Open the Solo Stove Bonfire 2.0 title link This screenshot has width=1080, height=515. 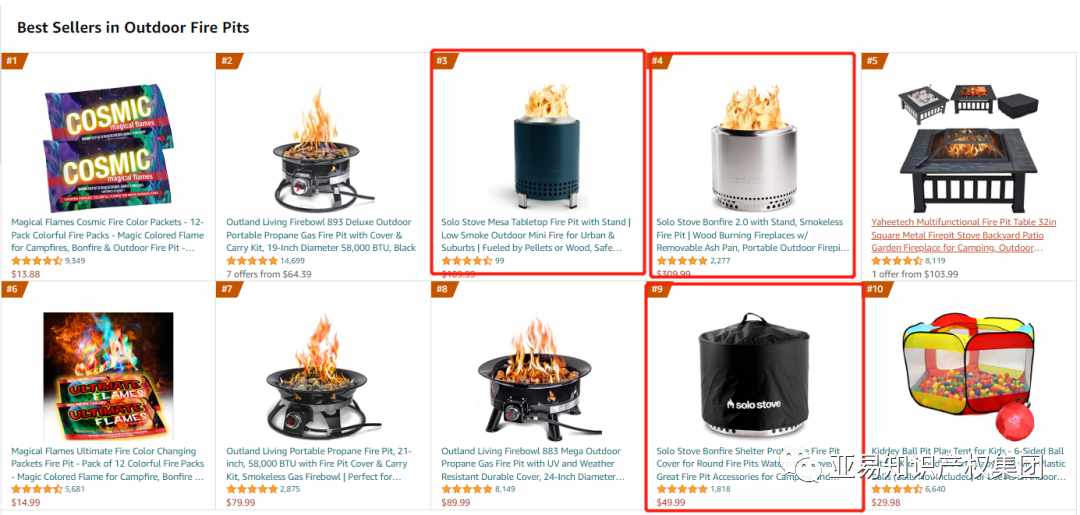click(x=750, y=235)
